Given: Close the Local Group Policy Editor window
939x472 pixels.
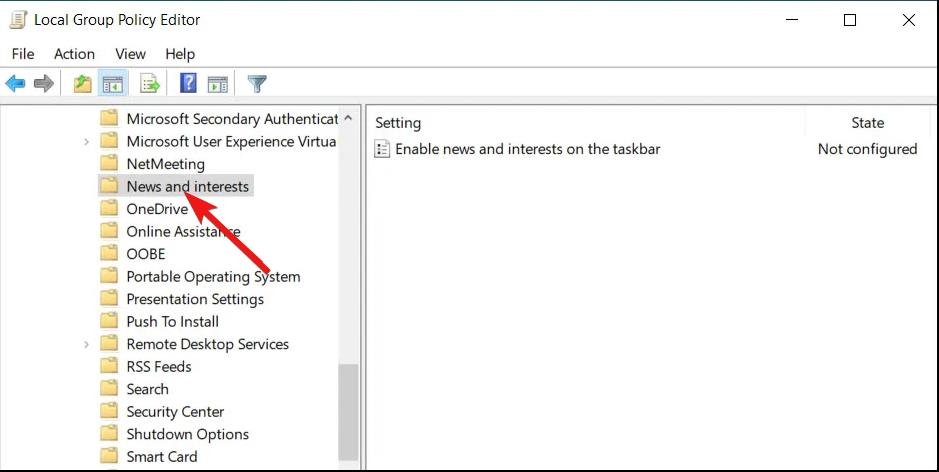Looking at the screenshot, I should tap(908, 20).
